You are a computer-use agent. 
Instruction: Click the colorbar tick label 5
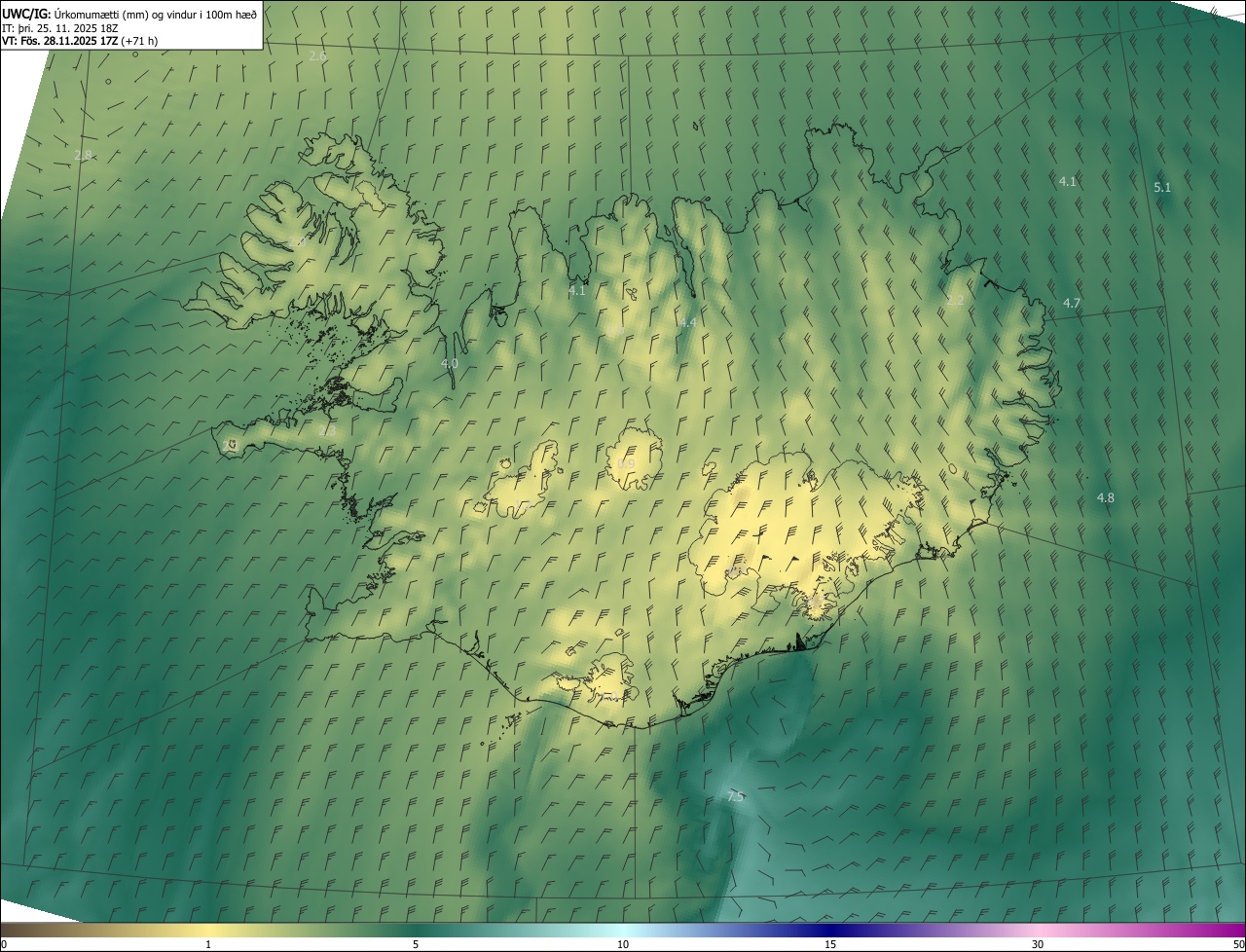416,944
